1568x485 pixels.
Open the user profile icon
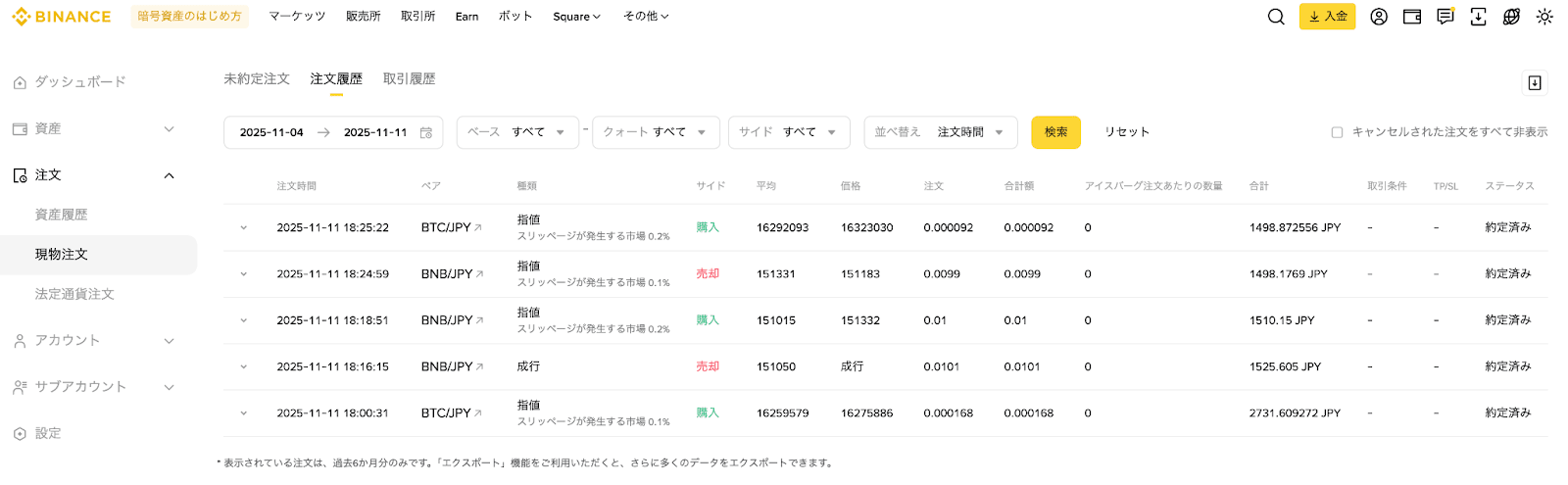[1379, 17]
